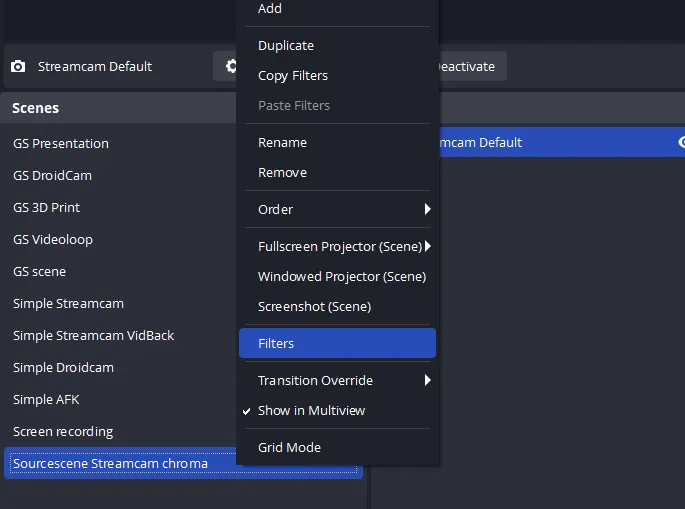Select the Screen recording scene

tap(63, 432)
